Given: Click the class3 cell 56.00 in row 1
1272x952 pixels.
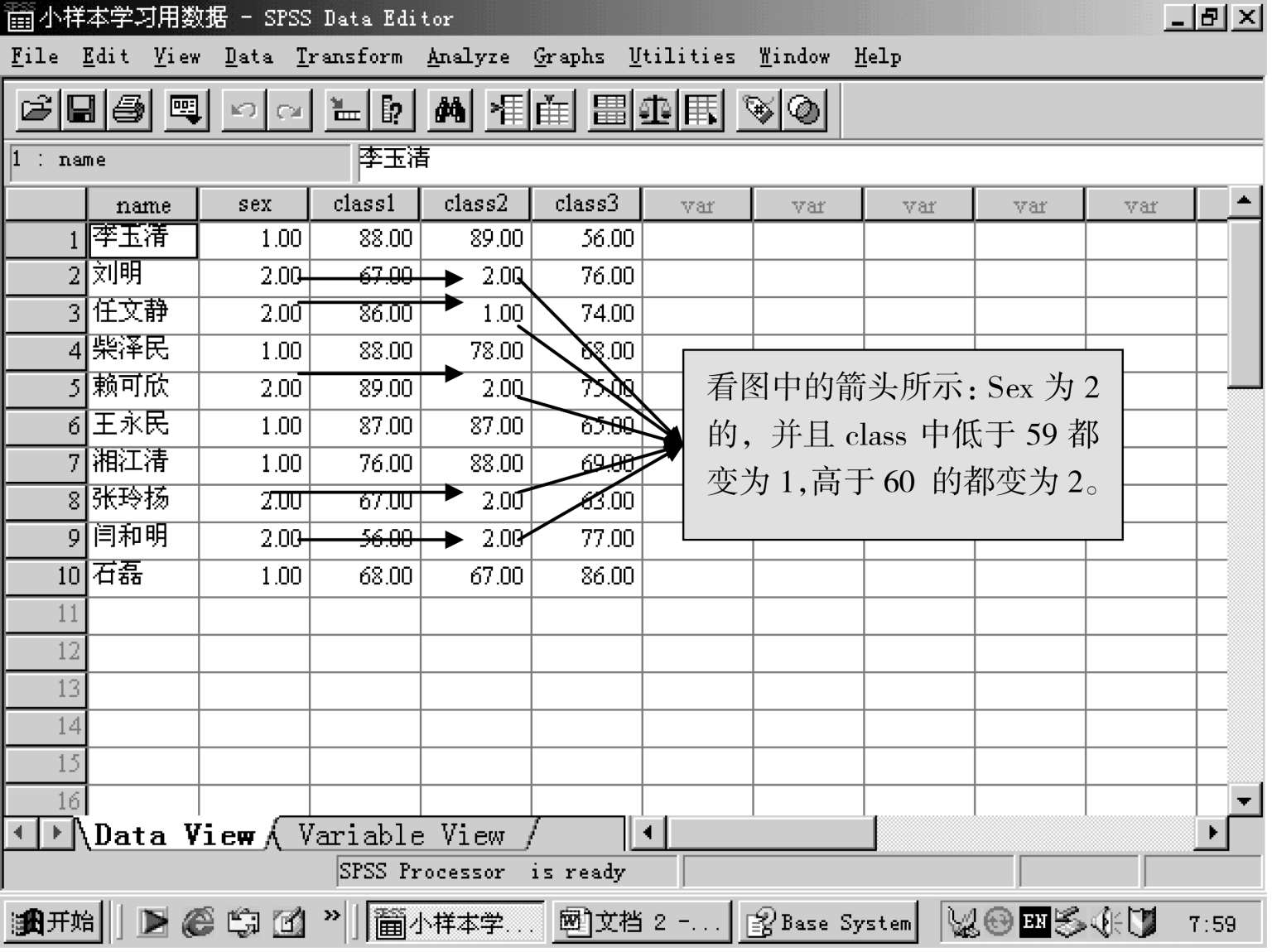Looking at the screenshot, I should pos(587,239).
